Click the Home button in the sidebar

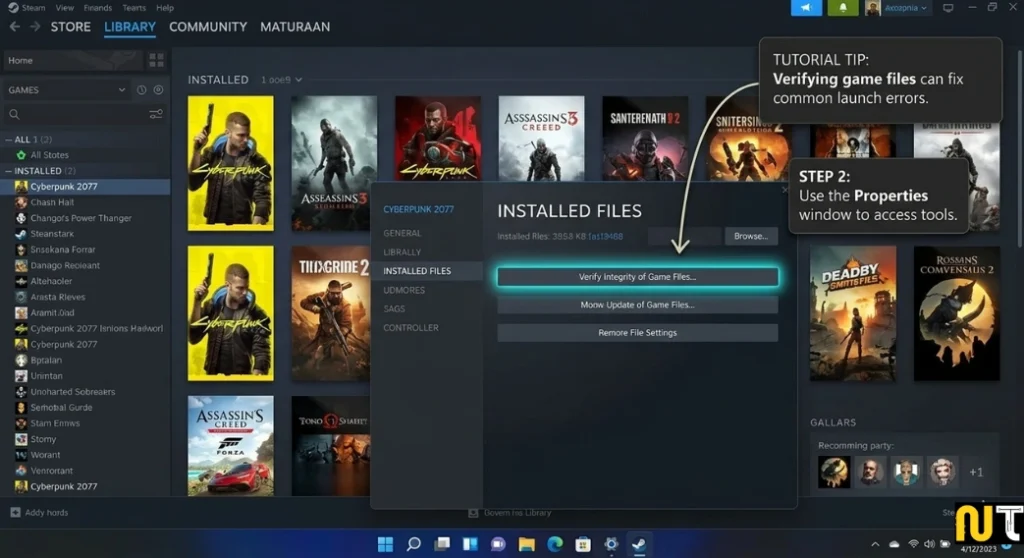72,60
